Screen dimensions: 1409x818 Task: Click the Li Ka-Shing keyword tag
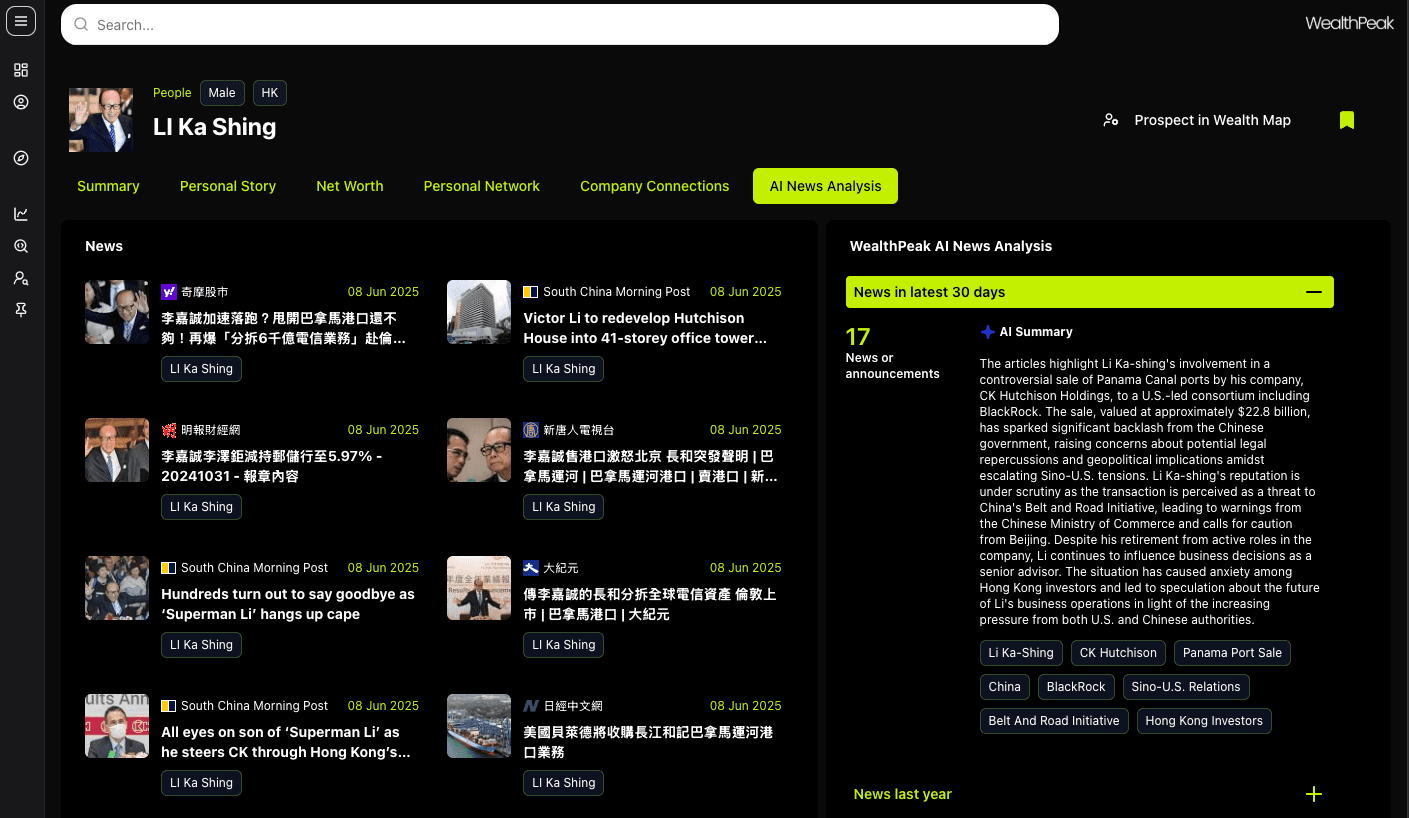(x=1021, y=653)
